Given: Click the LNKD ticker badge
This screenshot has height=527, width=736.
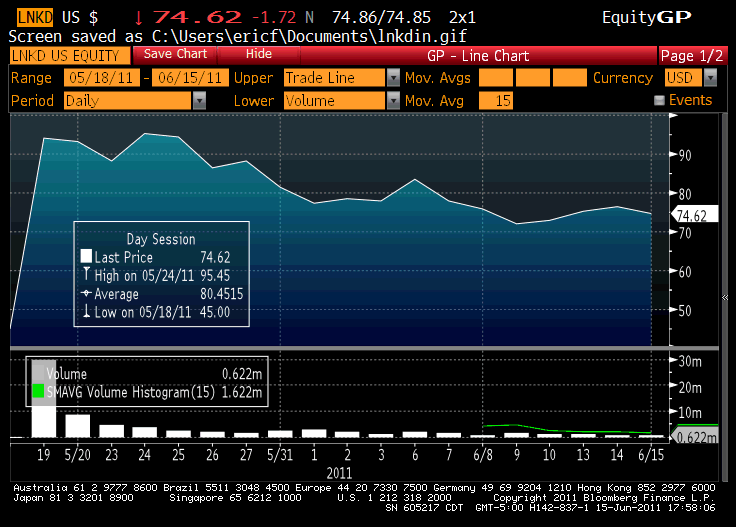Looking at the screenshot, I should (x=35, y=17).
